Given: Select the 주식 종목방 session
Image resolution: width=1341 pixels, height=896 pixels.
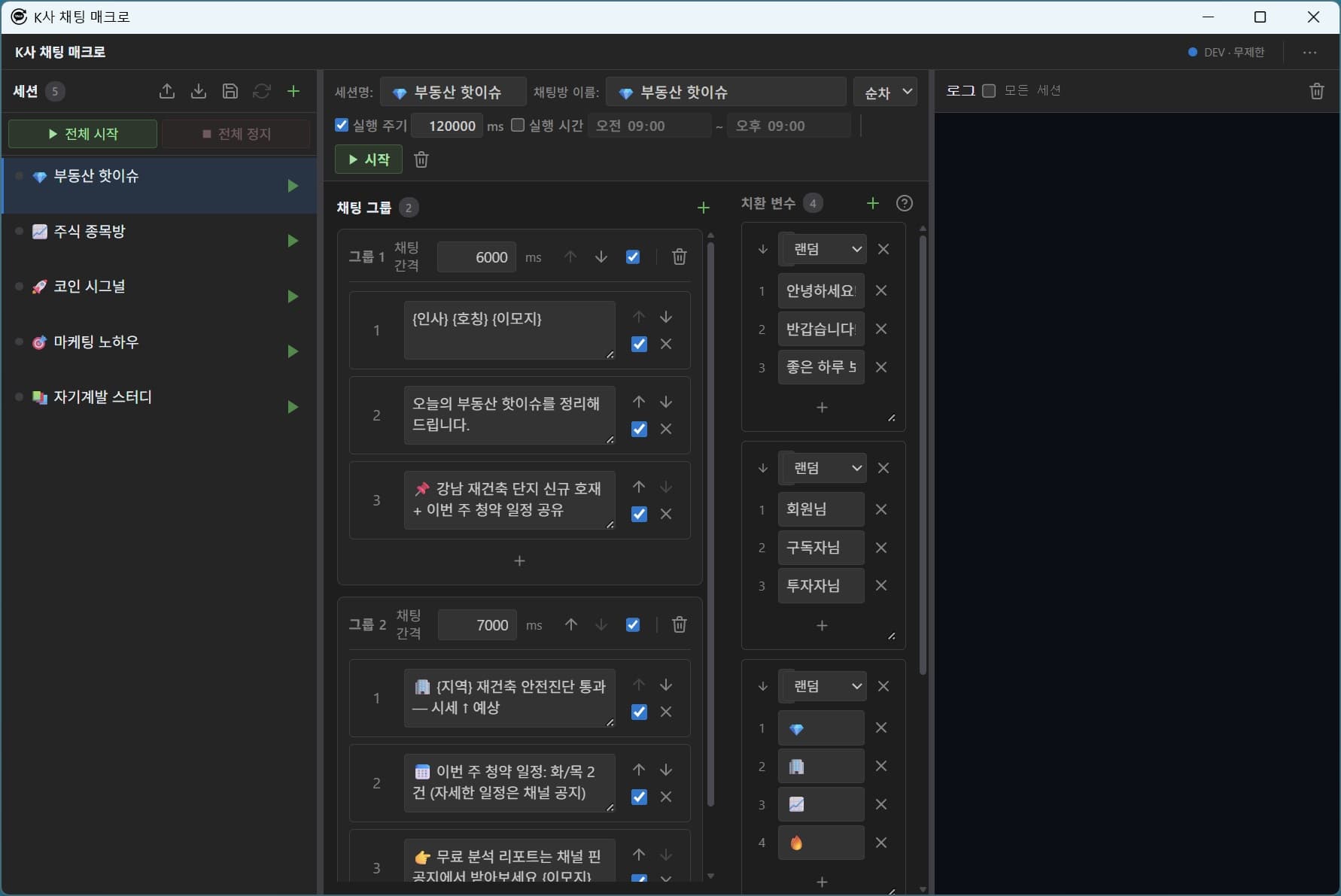Looking at the screenshot, I should pyautogui.click(x=160, y=241).
